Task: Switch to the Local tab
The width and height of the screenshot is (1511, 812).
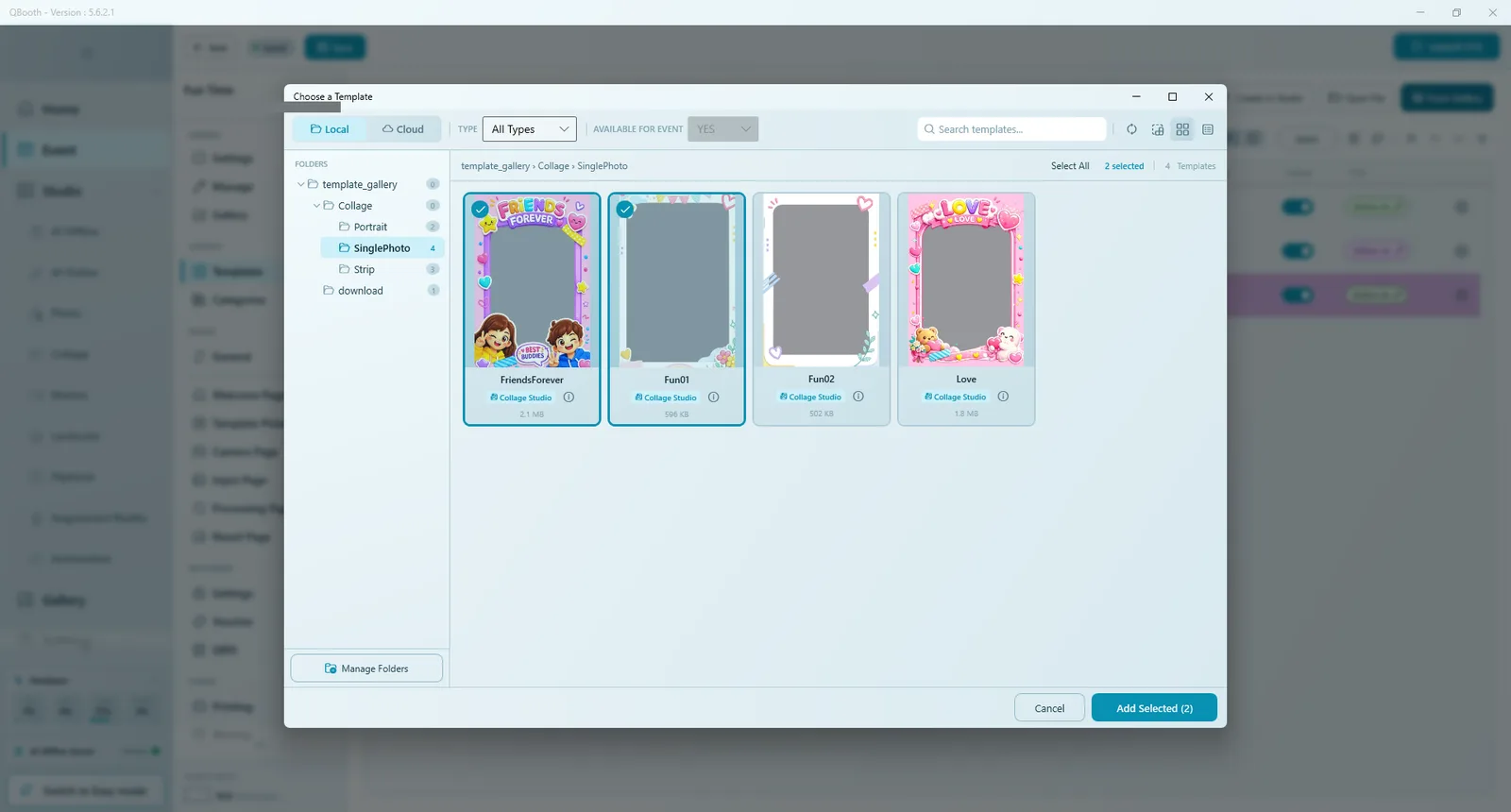Action: 330,129
